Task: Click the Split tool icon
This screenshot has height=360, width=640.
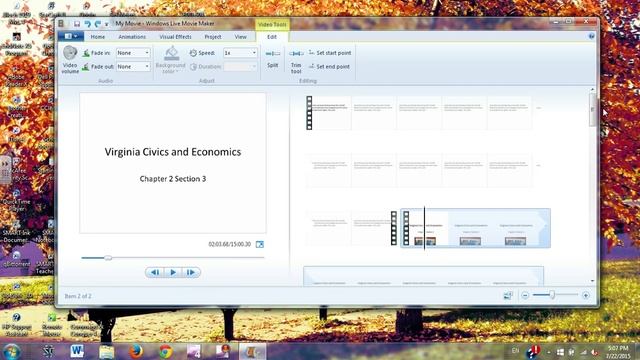Action: tap(273, 53)
